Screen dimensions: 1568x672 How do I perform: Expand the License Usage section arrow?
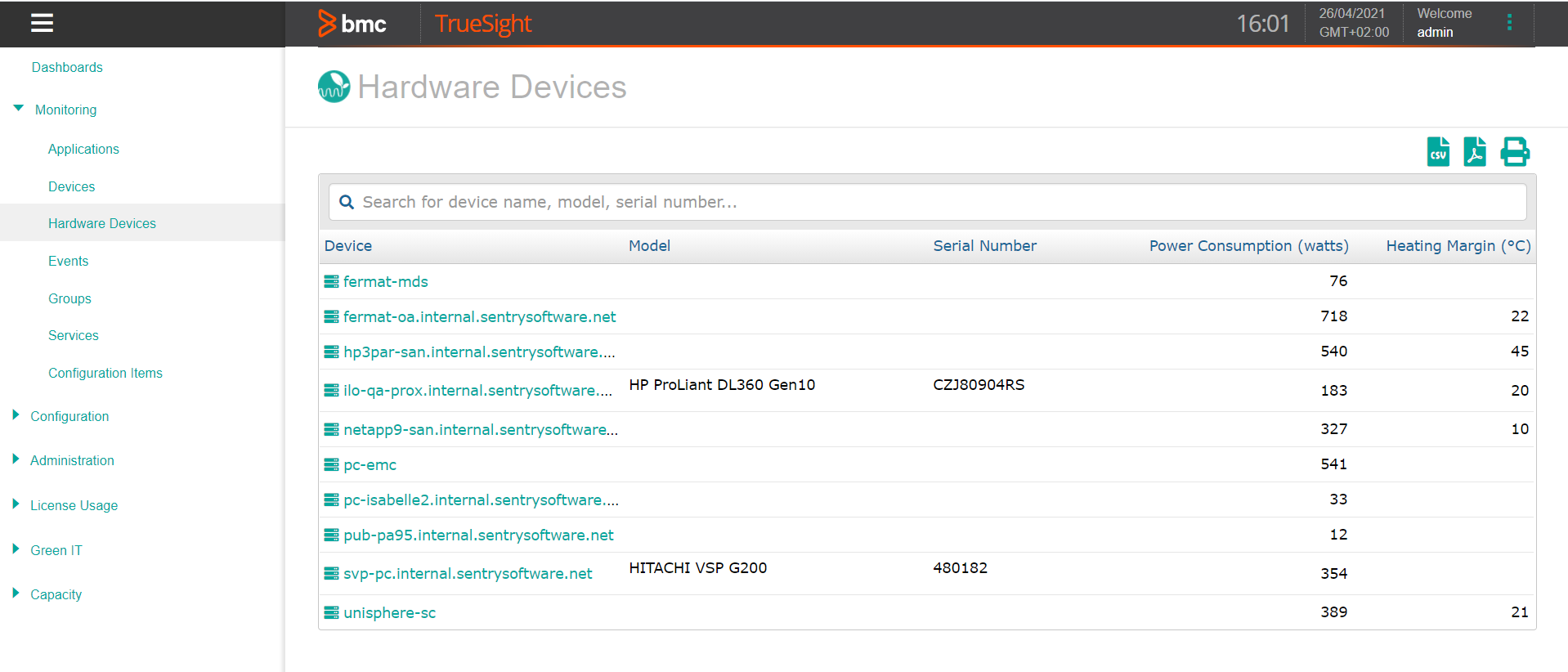[x=16, y=504]
